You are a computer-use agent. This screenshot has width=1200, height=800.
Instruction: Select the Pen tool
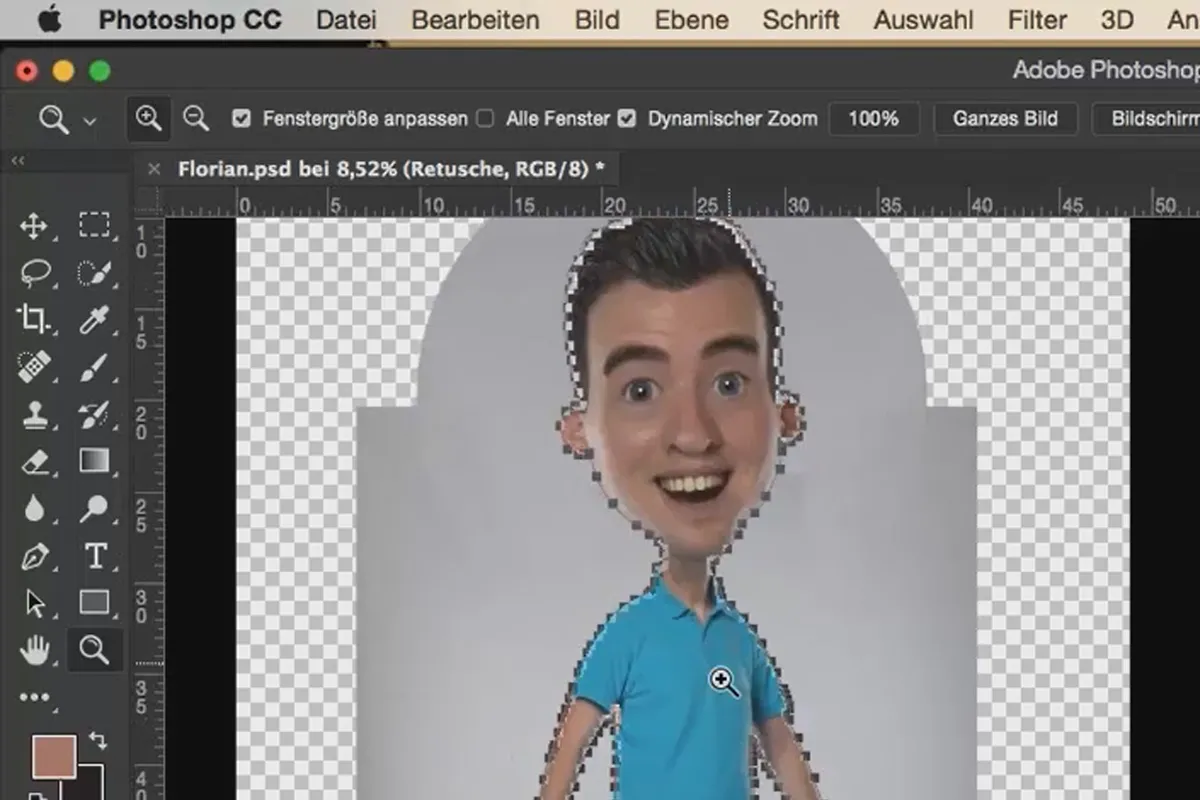[35, 557]
